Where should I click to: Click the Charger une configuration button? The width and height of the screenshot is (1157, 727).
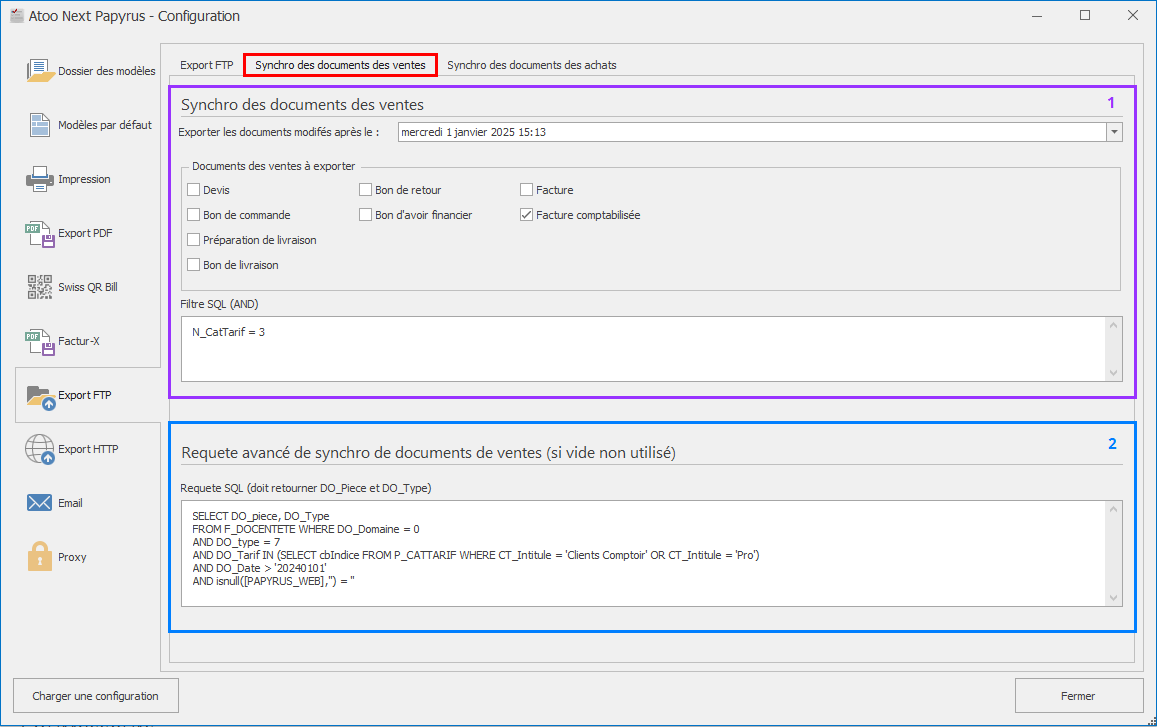coord(95,696)
